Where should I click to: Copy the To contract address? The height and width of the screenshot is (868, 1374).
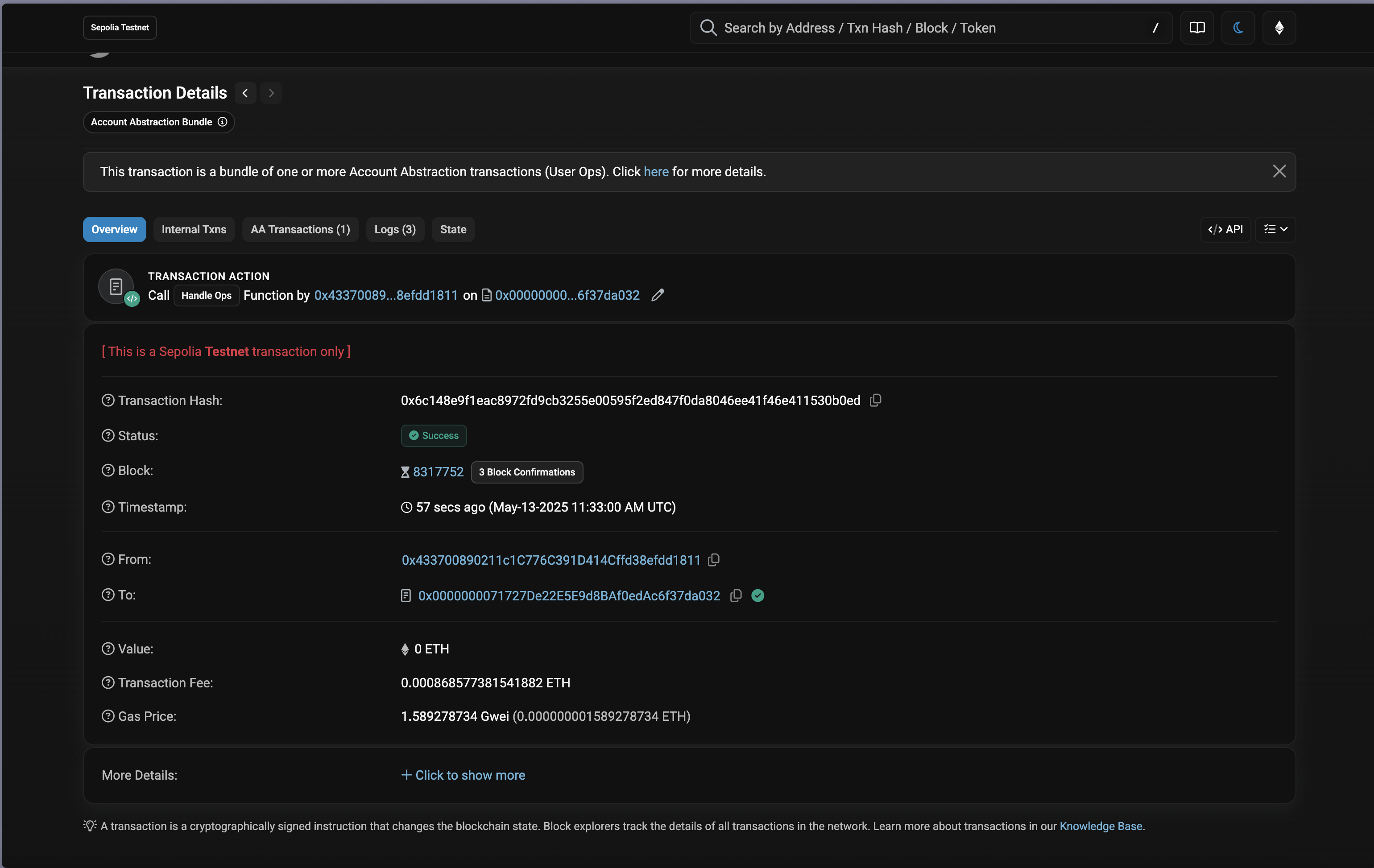736,595
